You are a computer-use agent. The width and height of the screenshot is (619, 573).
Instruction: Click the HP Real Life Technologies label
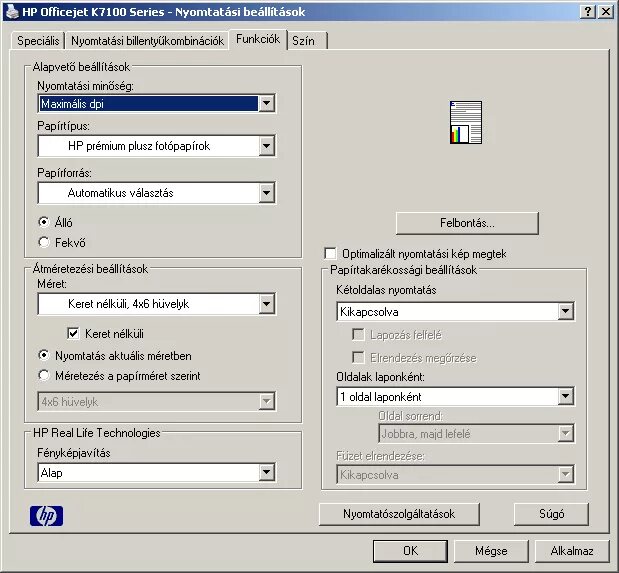coord(97,433)
